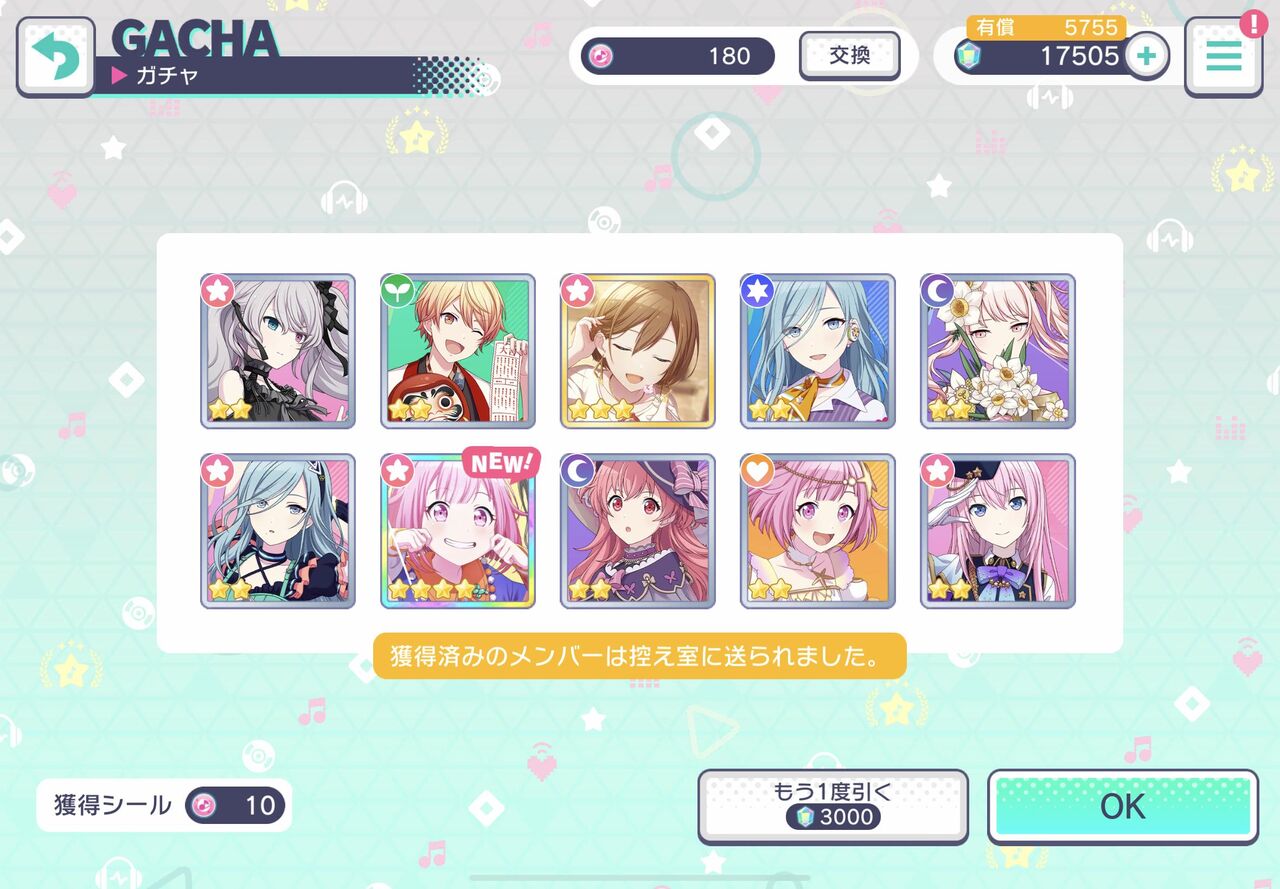Confirm results with the OK button
The height and width of the screenshot is (889, 1280).
coord(1122,806)
